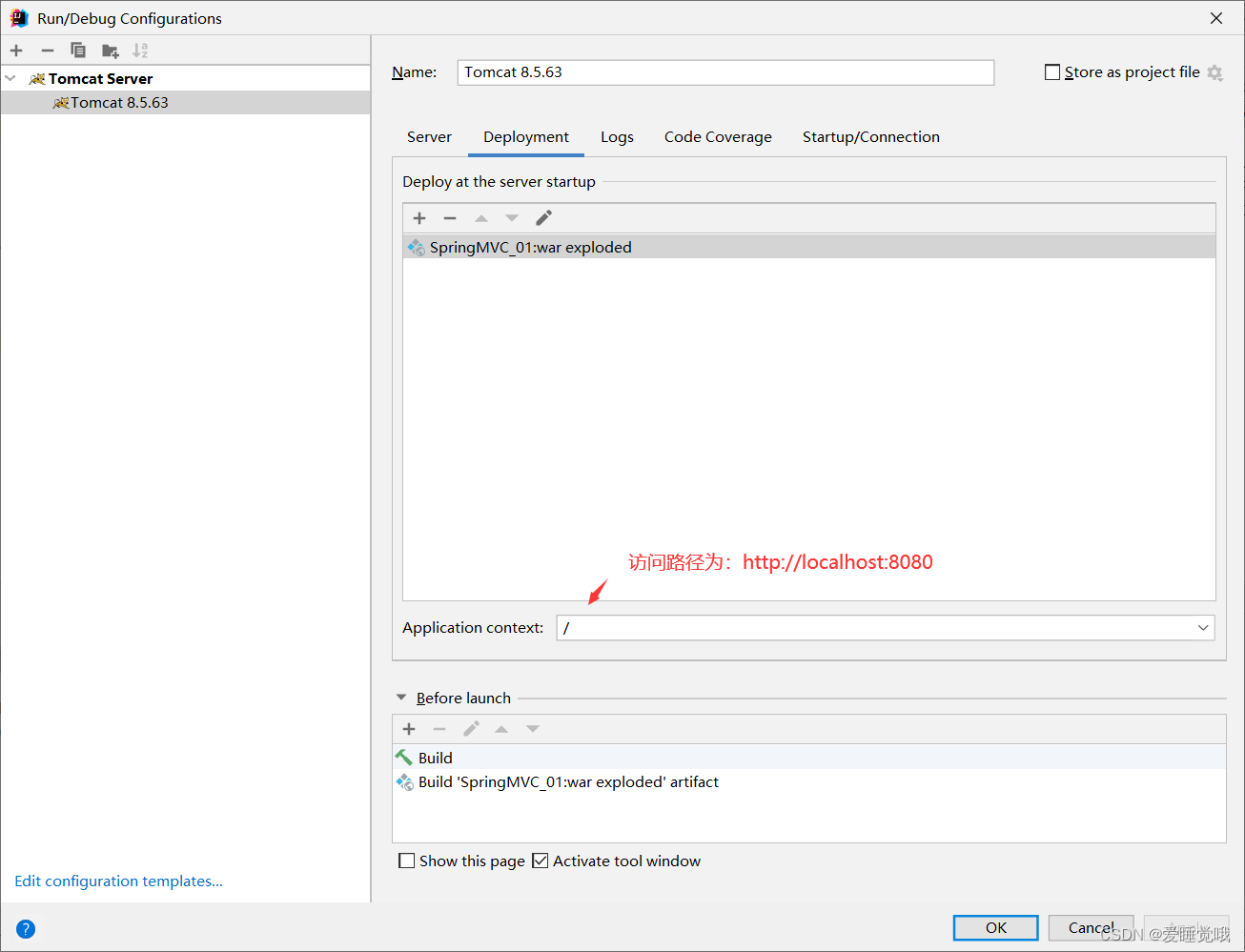Edit selected deployment artifact with pencil

pyautogui.click(x=543, y=218)
